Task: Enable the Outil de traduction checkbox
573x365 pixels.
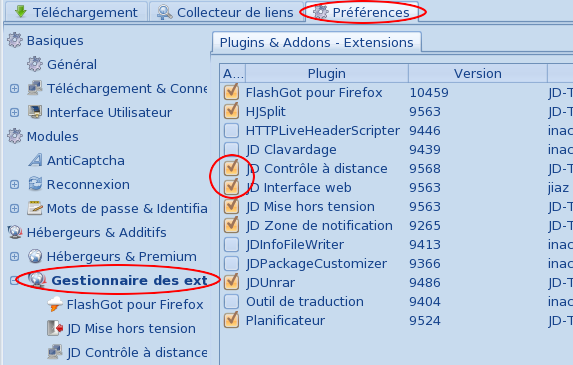Action: tap(231, 301)
